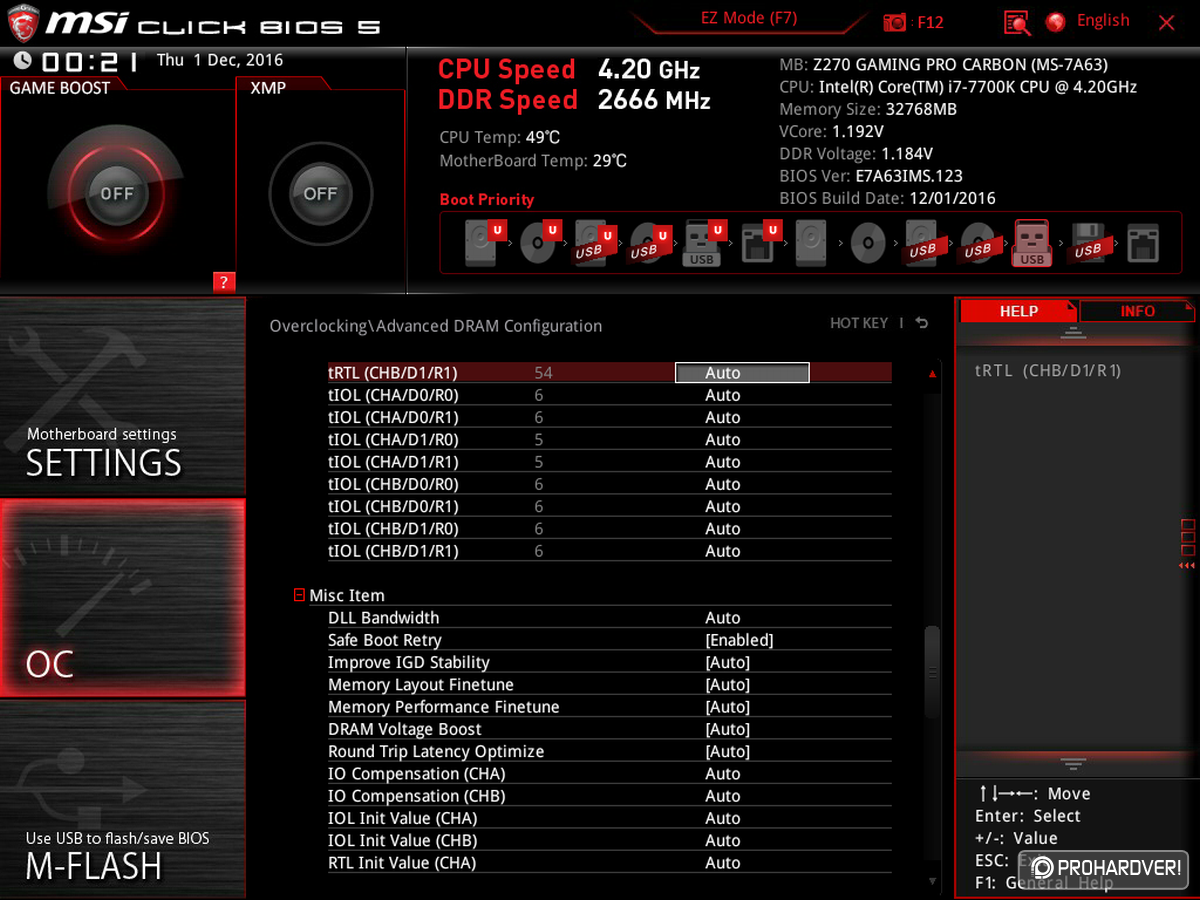Collapse the Misc Item section
Viewport: 1200px width, 900px height.
(x=299, y=595)
